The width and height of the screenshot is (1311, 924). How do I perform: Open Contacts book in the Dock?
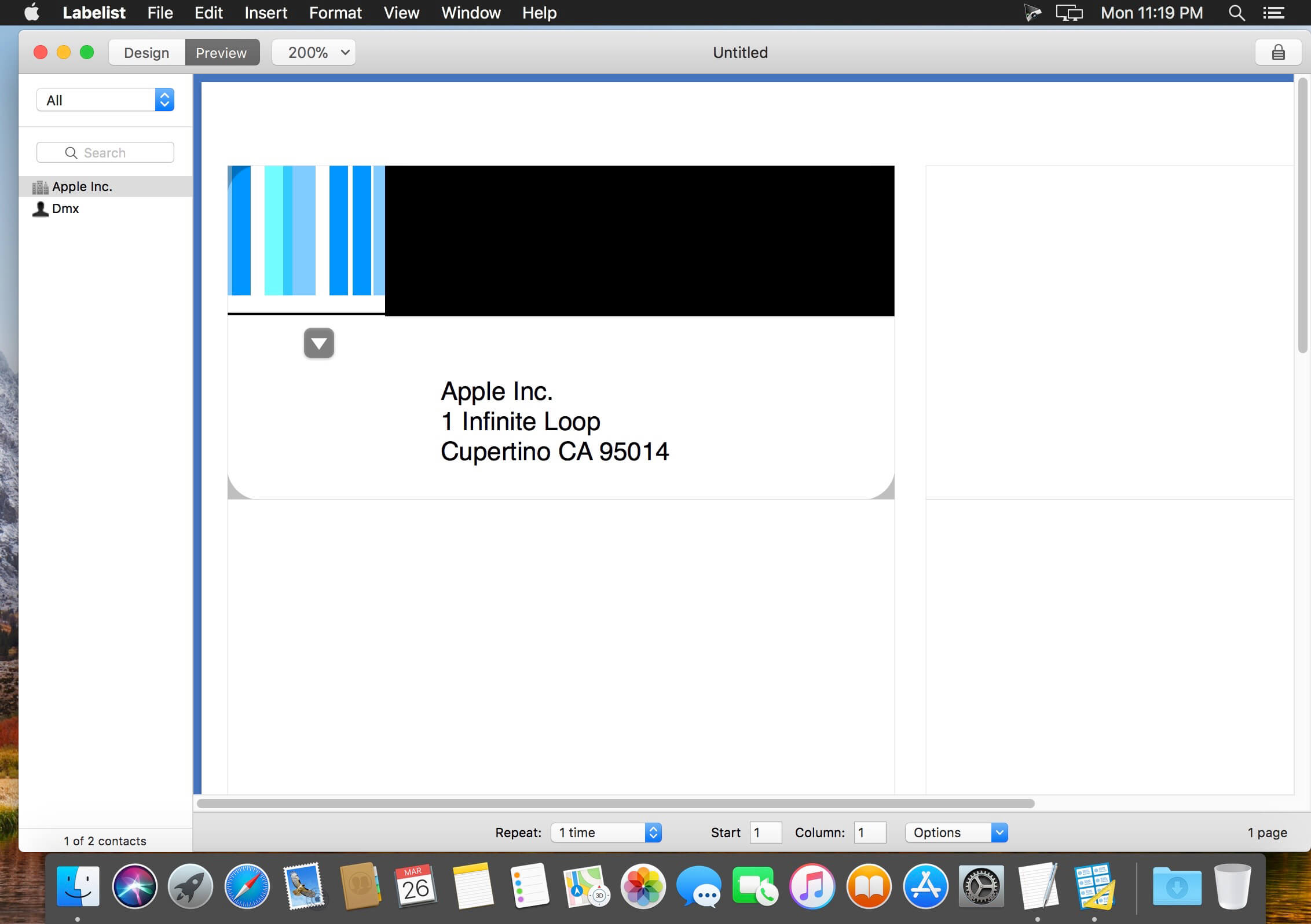(360, 886)
